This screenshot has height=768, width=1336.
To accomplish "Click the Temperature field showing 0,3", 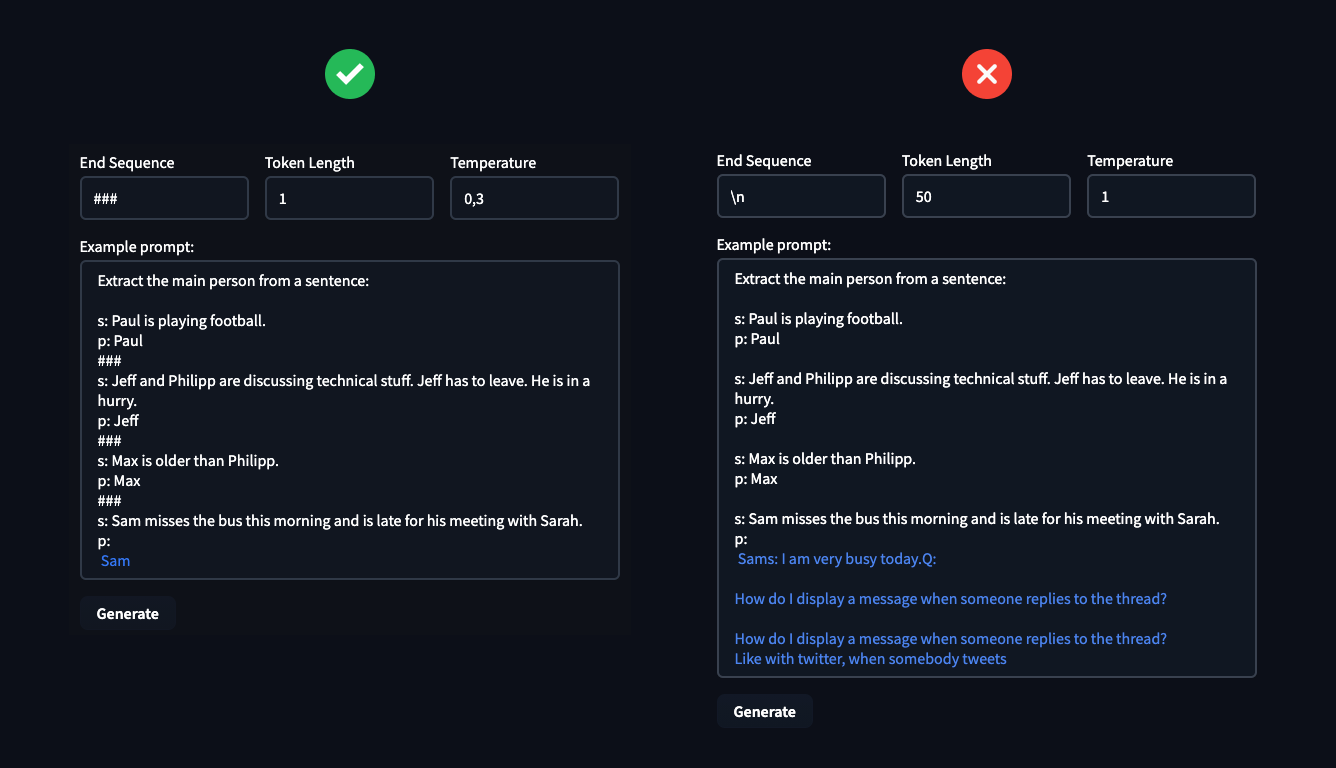I will pyautogui.click(x=533, y=198).
